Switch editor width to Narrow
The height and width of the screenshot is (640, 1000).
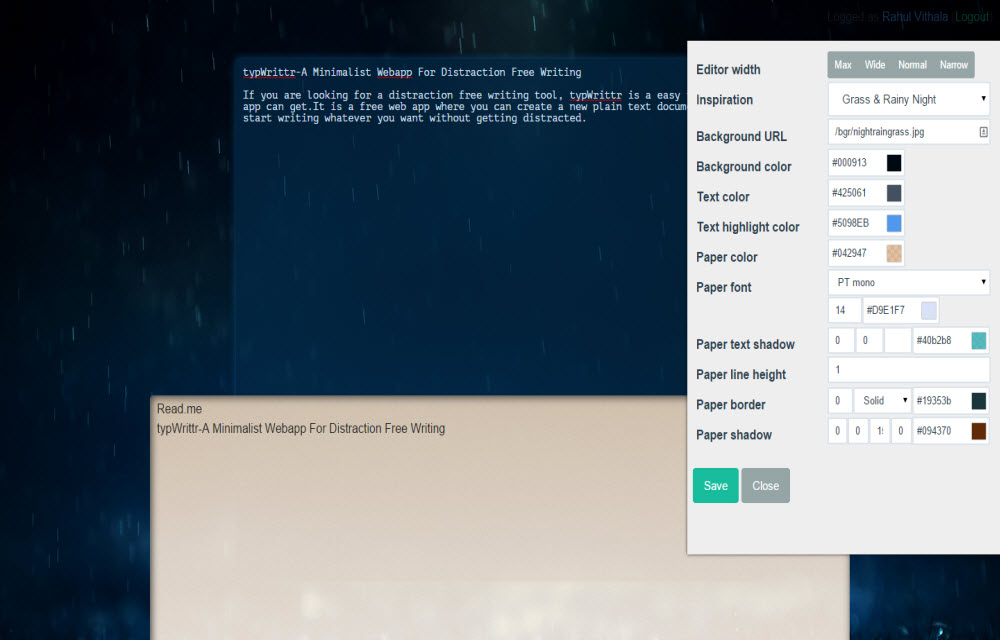point(953,65)
